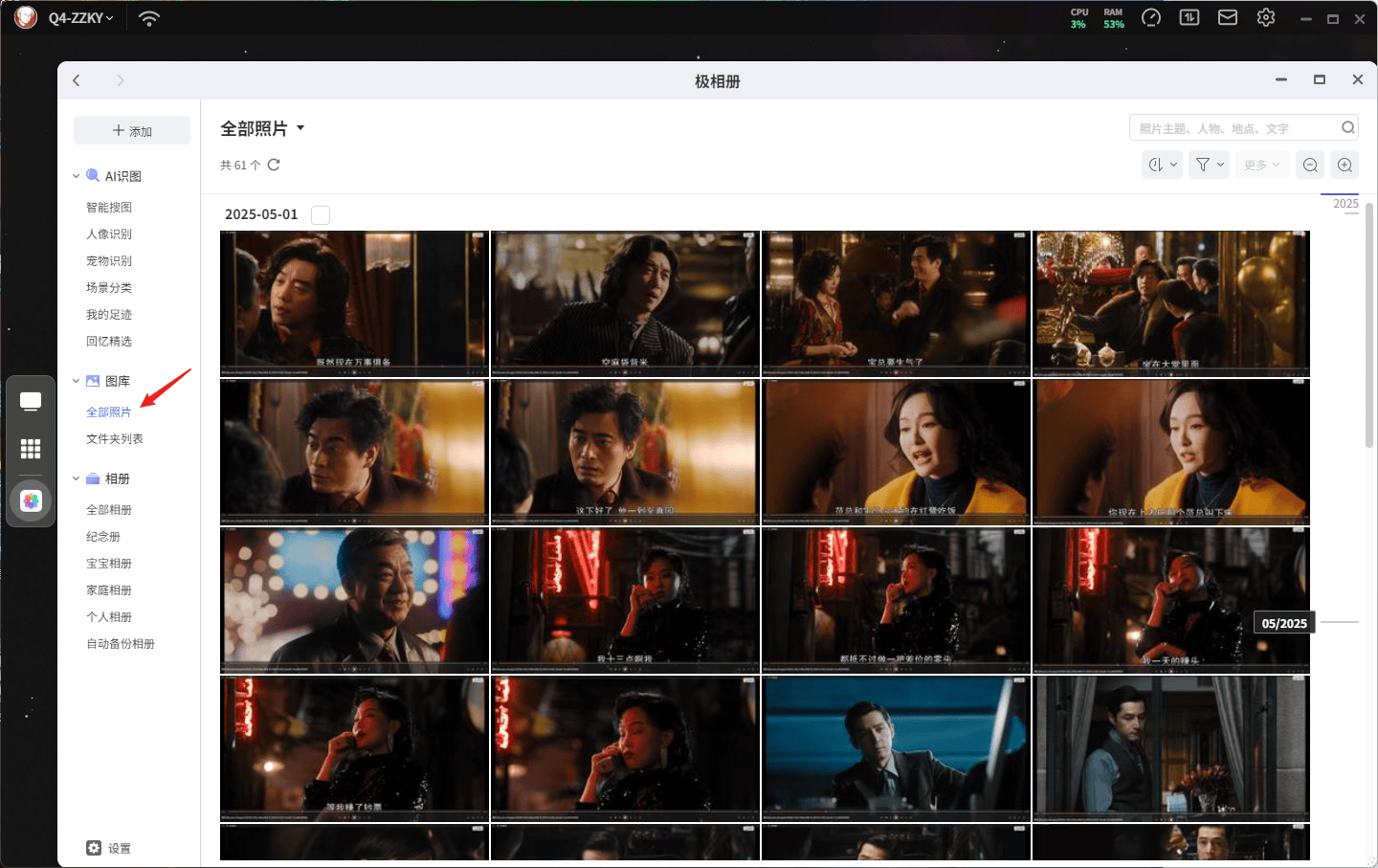Open 家庭相册
This screenshot has height=868, width=1378.
(109, 590)
